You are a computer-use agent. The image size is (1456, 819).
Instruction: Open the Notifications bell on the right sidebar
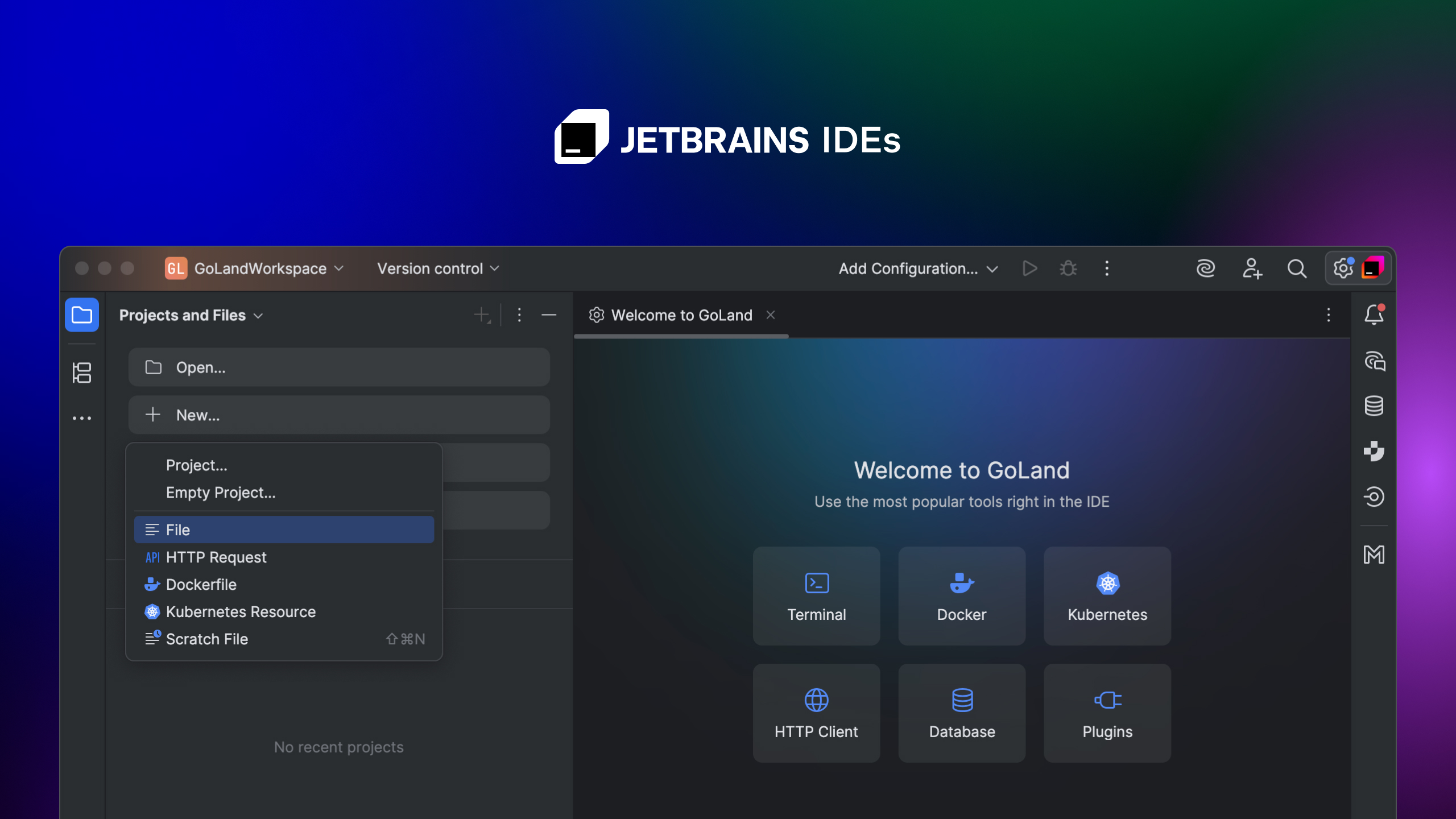1375,315
